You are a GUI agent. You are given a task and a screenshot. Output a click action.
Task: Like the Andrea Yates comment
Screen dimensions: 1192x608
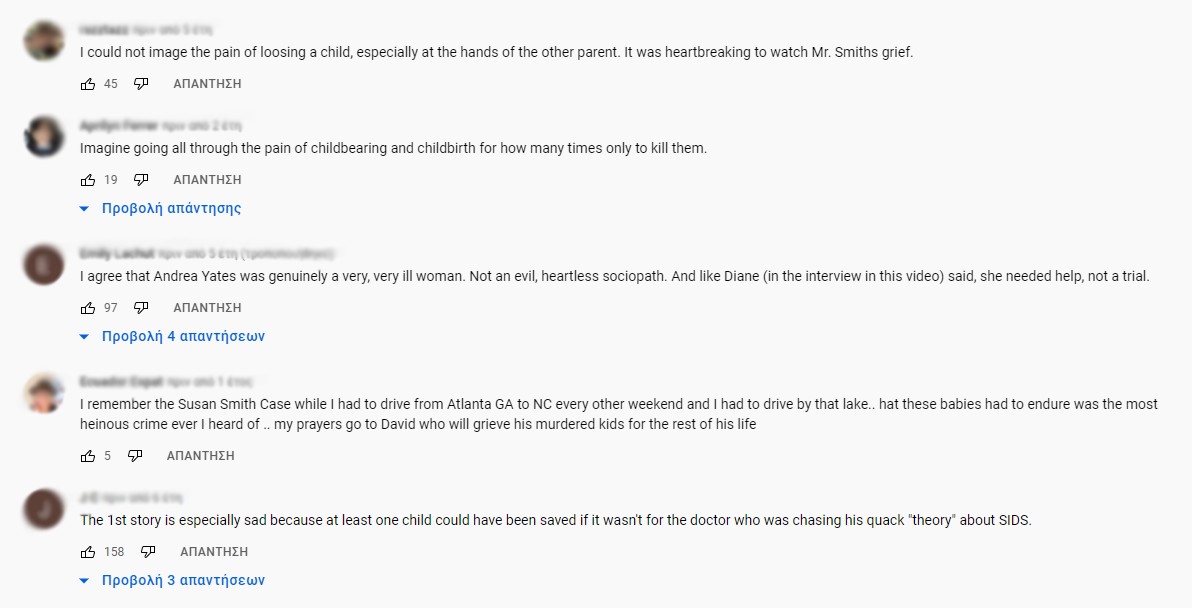tap(88, 308)
